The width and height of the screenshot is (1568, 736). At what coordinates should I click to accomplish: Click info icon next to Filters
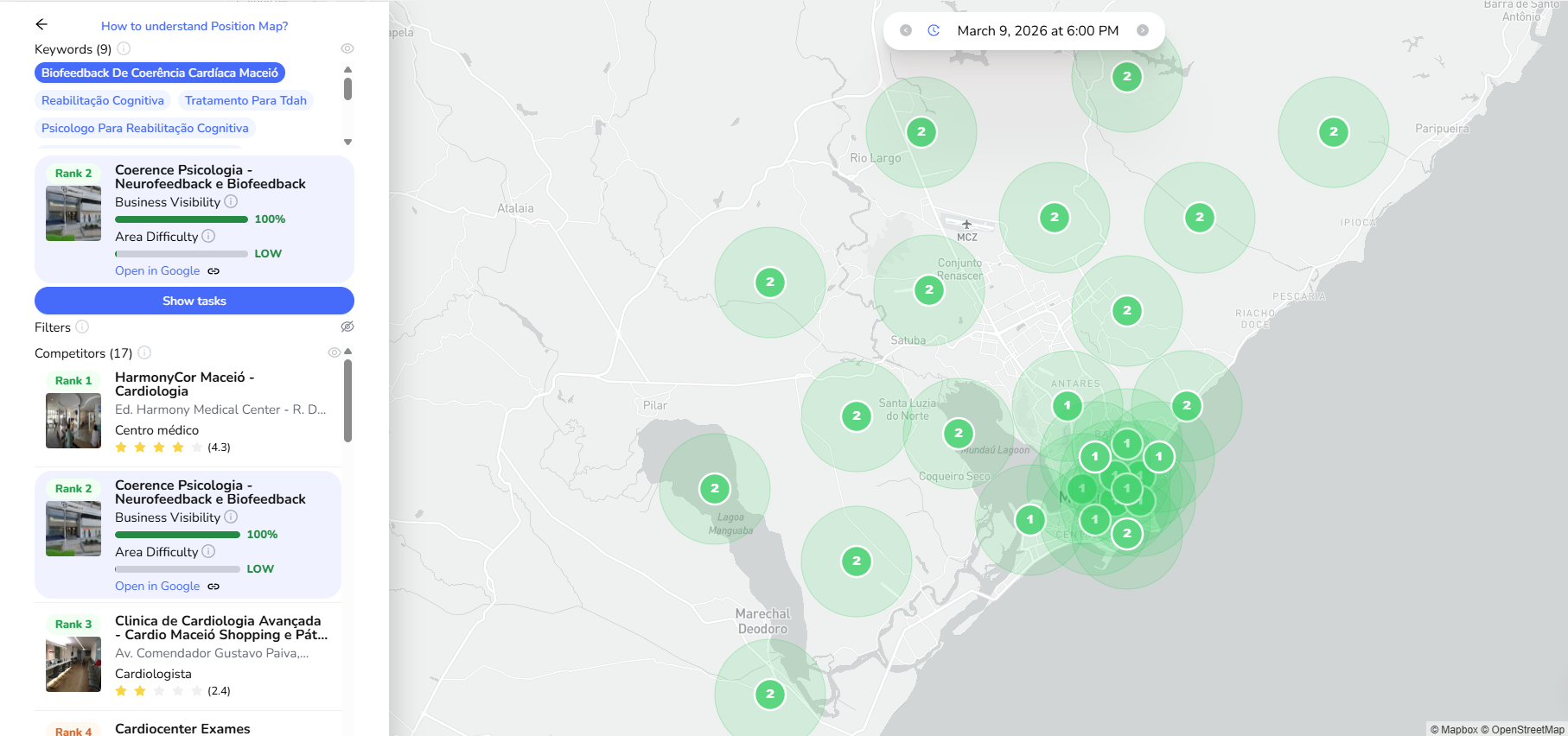[82, 327]
